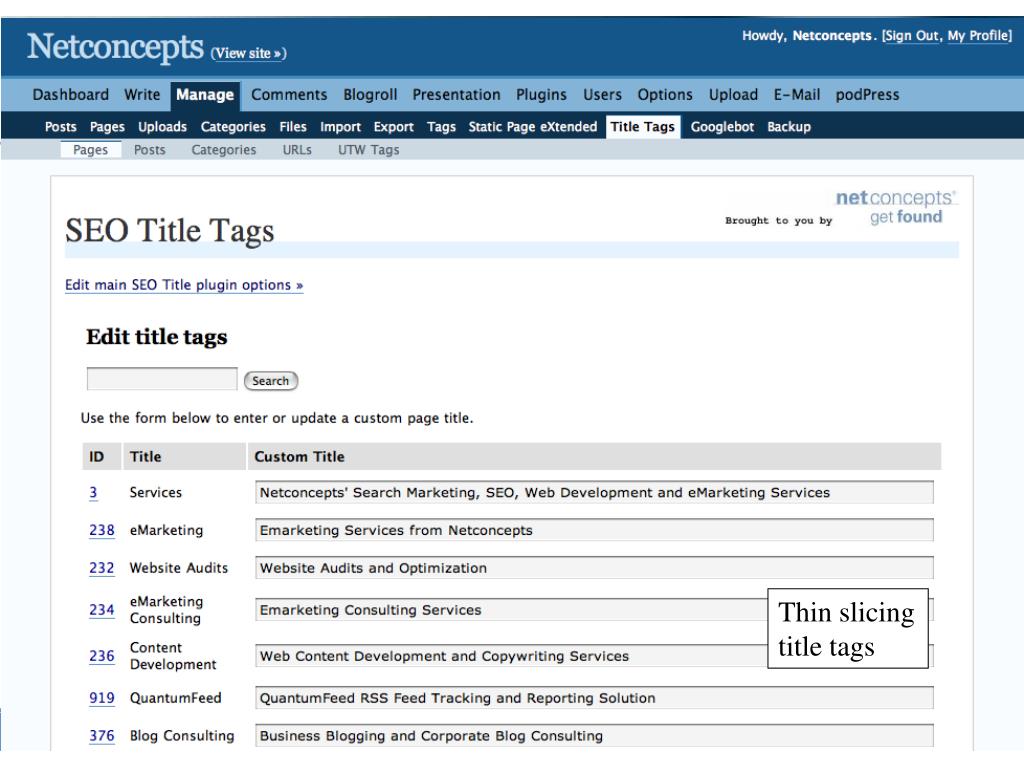Open page ID 238 link
Viewport: 1024px width, 768px height.
point(101,530)
